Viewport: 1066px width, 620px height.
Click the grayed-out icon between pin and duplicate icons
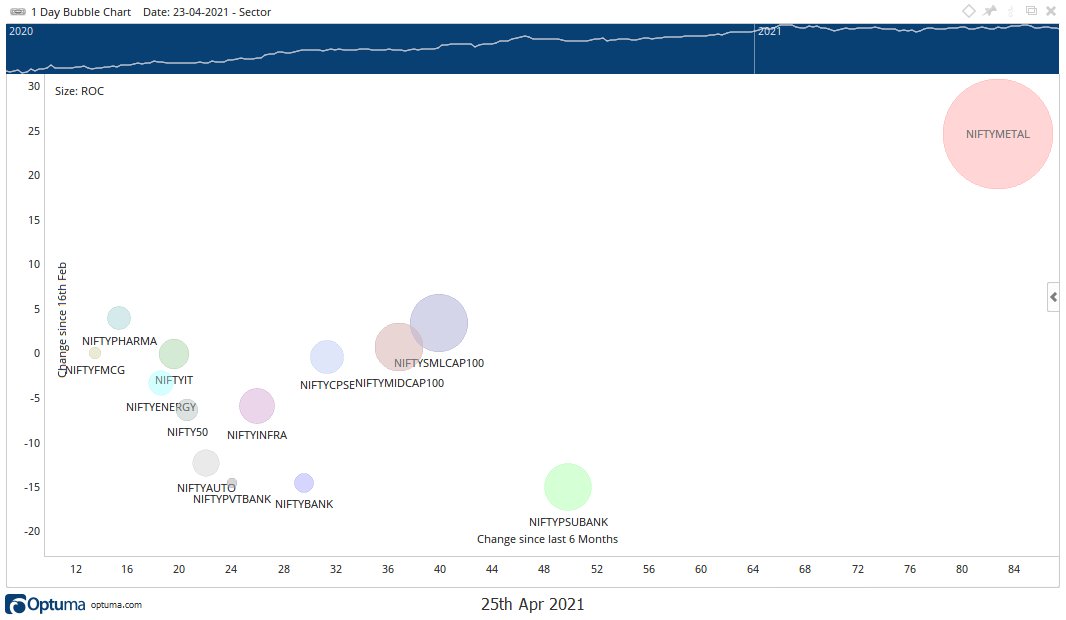[1012, 10]
